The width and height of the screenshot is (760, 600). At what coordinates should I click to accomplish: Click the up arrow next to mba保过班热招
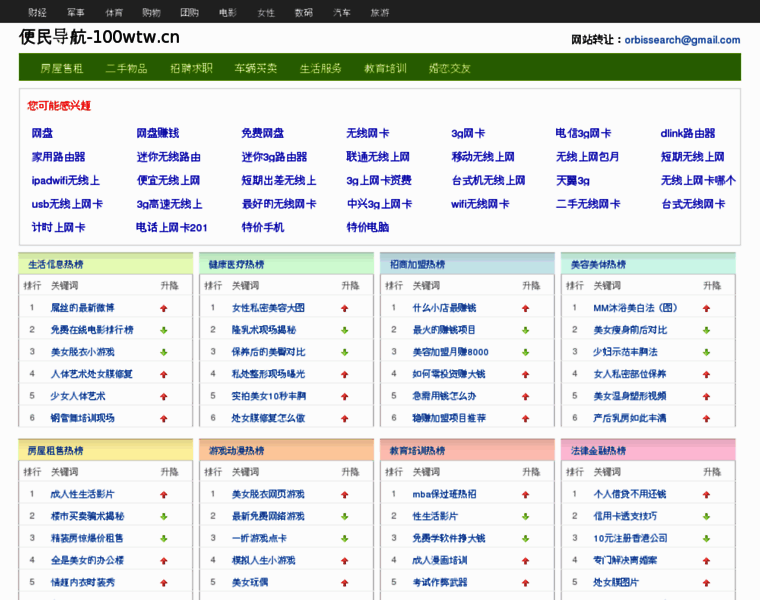click(525, 495)
